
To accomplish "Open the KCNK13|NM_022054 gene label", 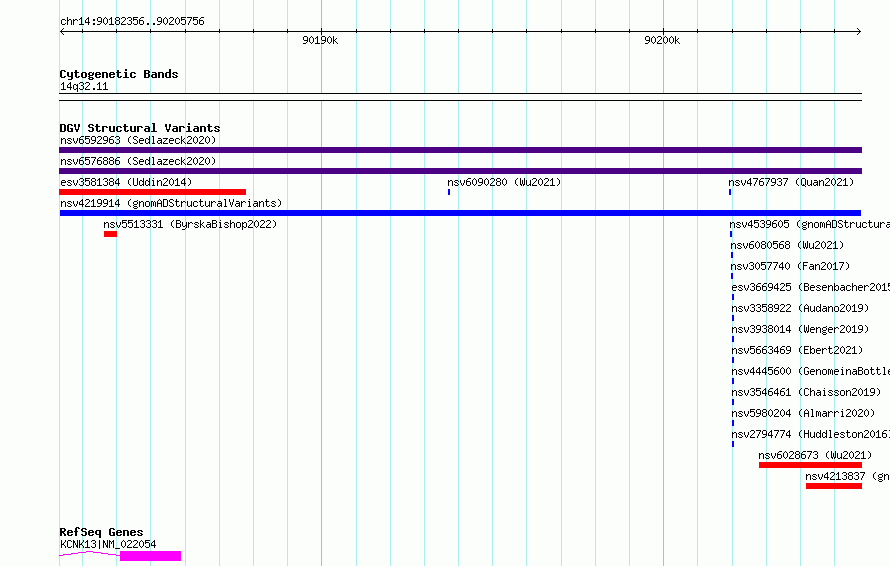I will pyautogui.click(x=108, y=544).
